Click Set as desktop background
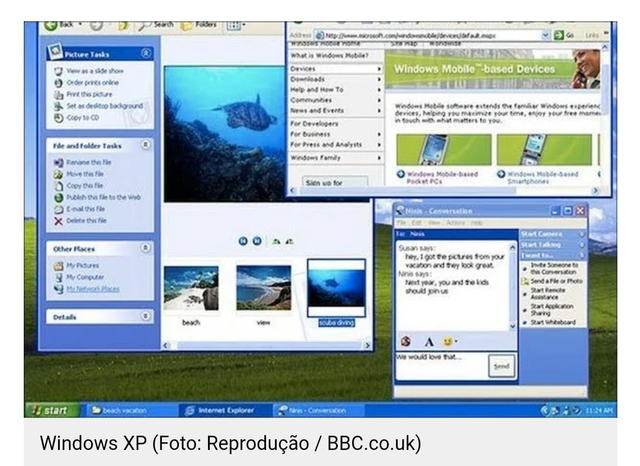This screenshot has height=466, width=640. (x=98, y=106)
